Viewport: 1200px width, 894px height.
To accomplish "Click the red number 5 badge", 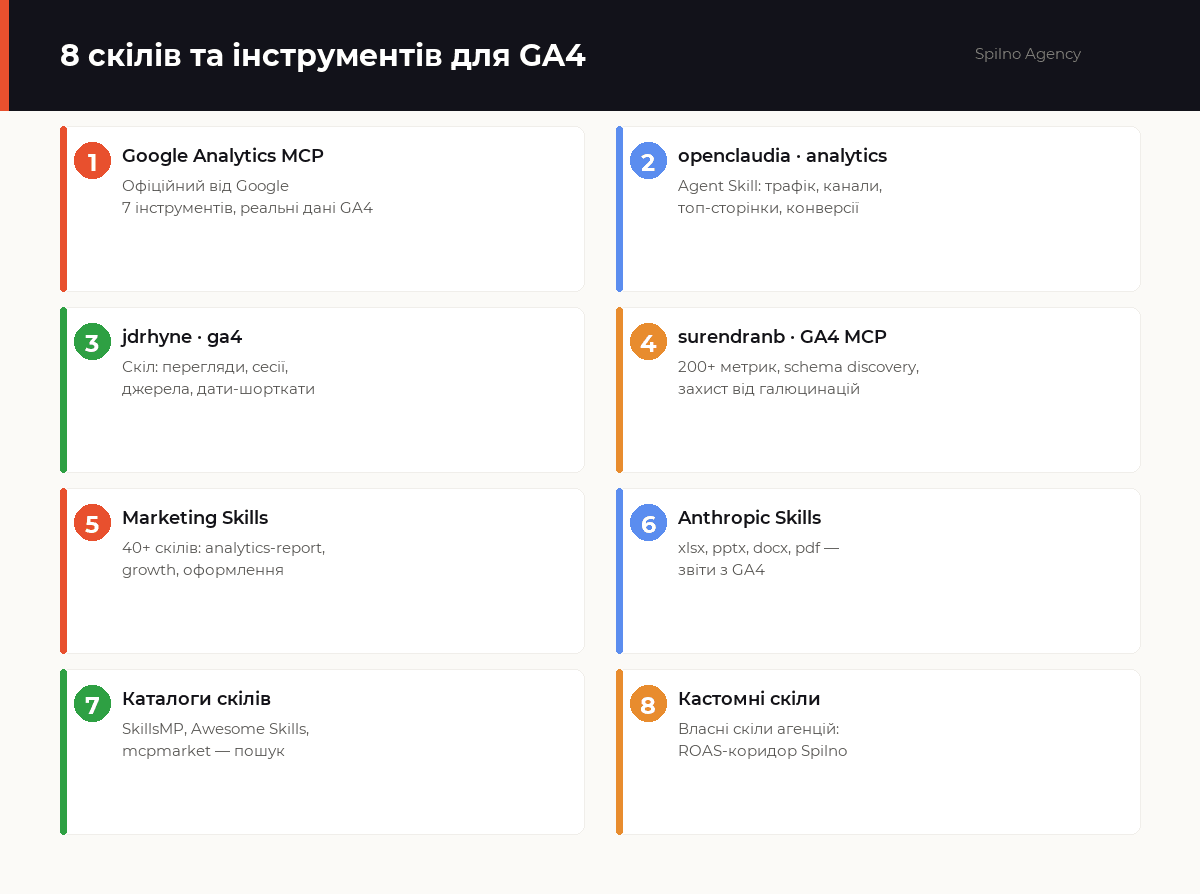I will point(92,523).
